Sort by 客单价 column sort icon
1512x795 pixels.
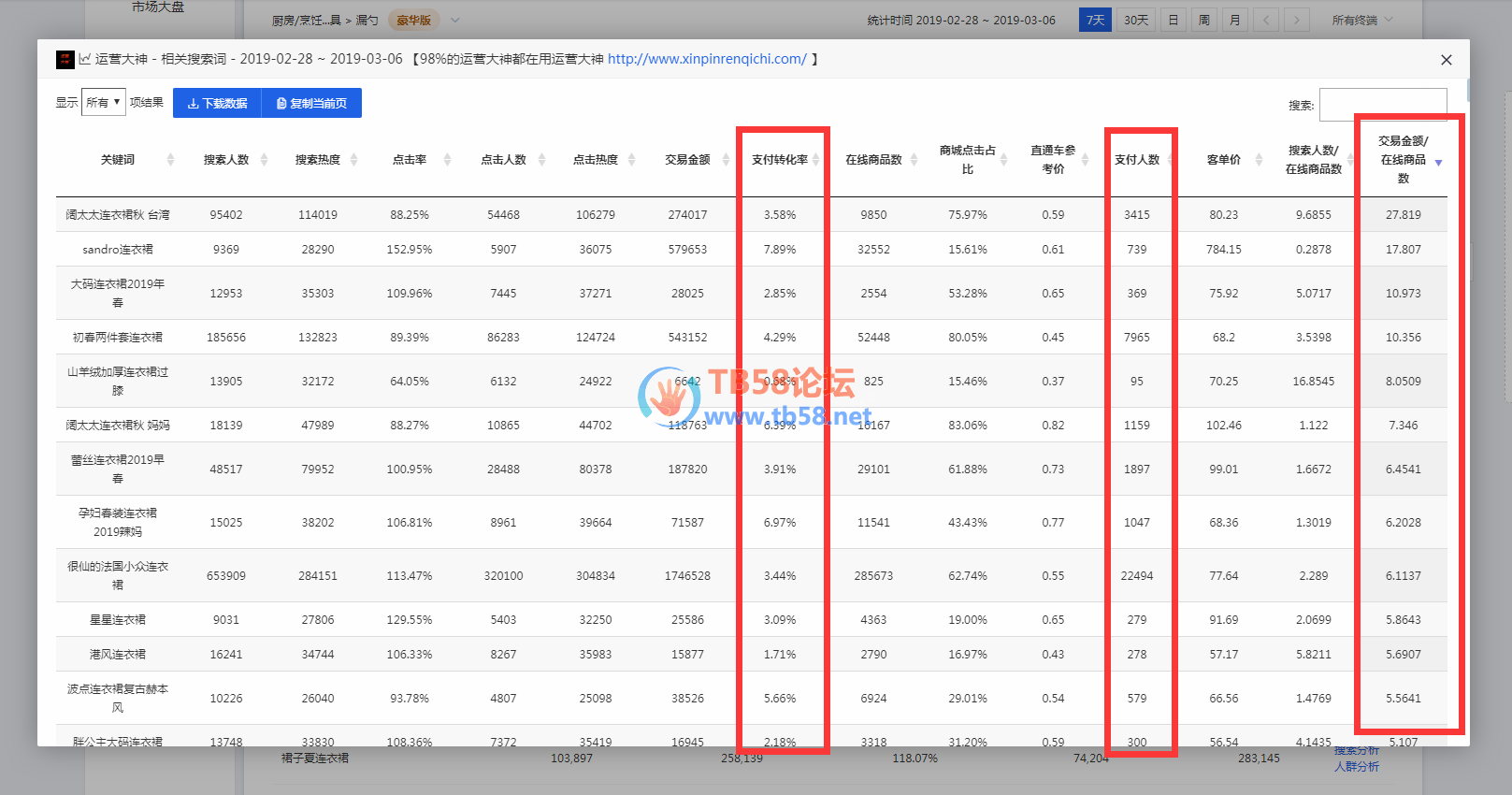coord(1259,160)
